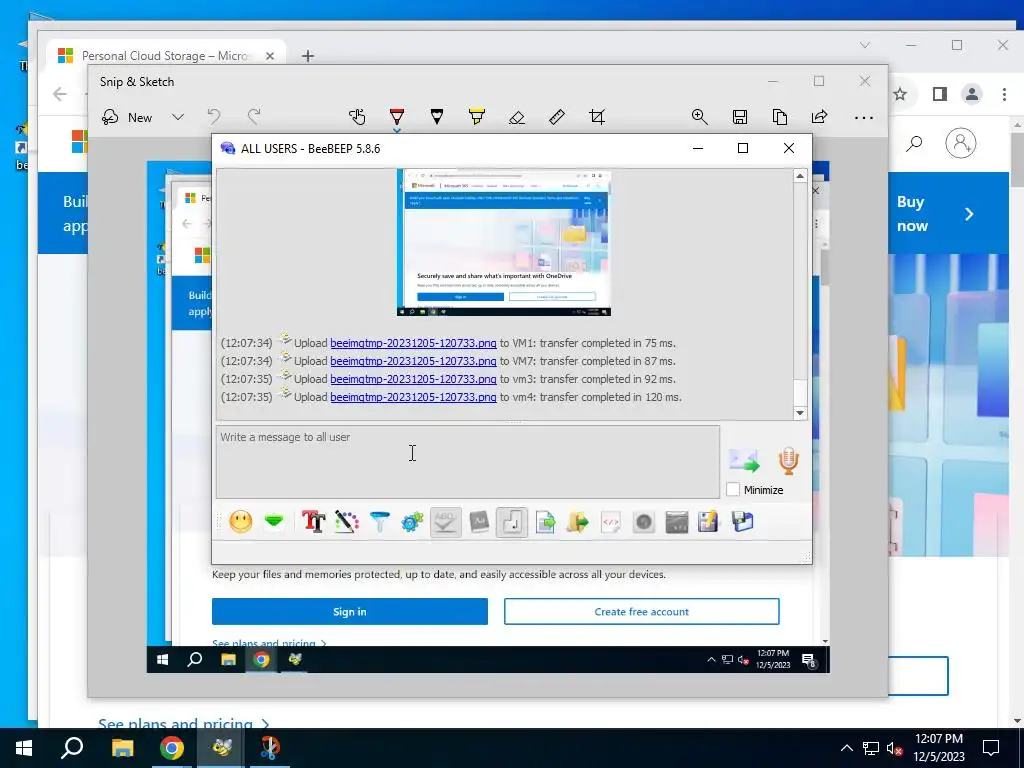Expand the ballpoint pen options chevron
The width and height of the screenshot is (1024, 768).
click(396, 130)
